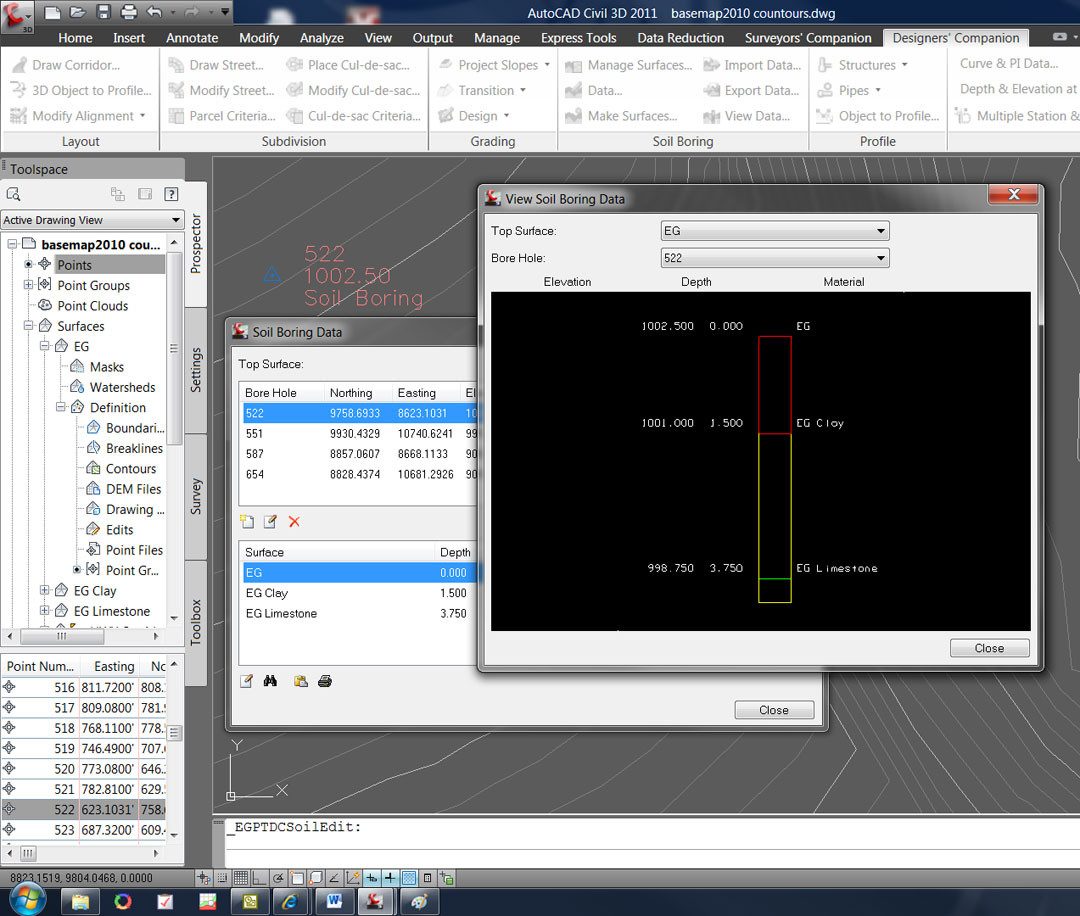The height and width of the screenshot is (916, 1080).
Task: Click the add new bore hole icon
Action: click(x=246, y=522)
